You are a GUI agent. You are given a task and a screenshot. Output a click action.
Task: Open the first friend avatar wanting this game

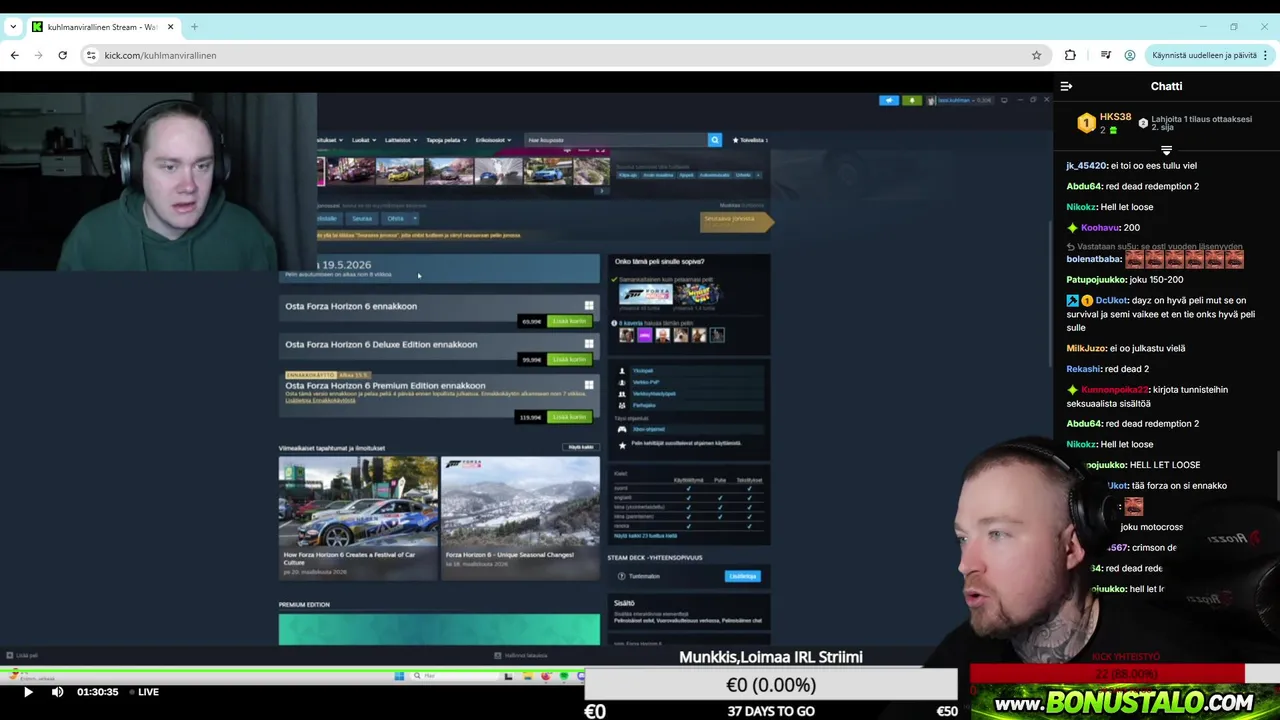click(627, 335)
